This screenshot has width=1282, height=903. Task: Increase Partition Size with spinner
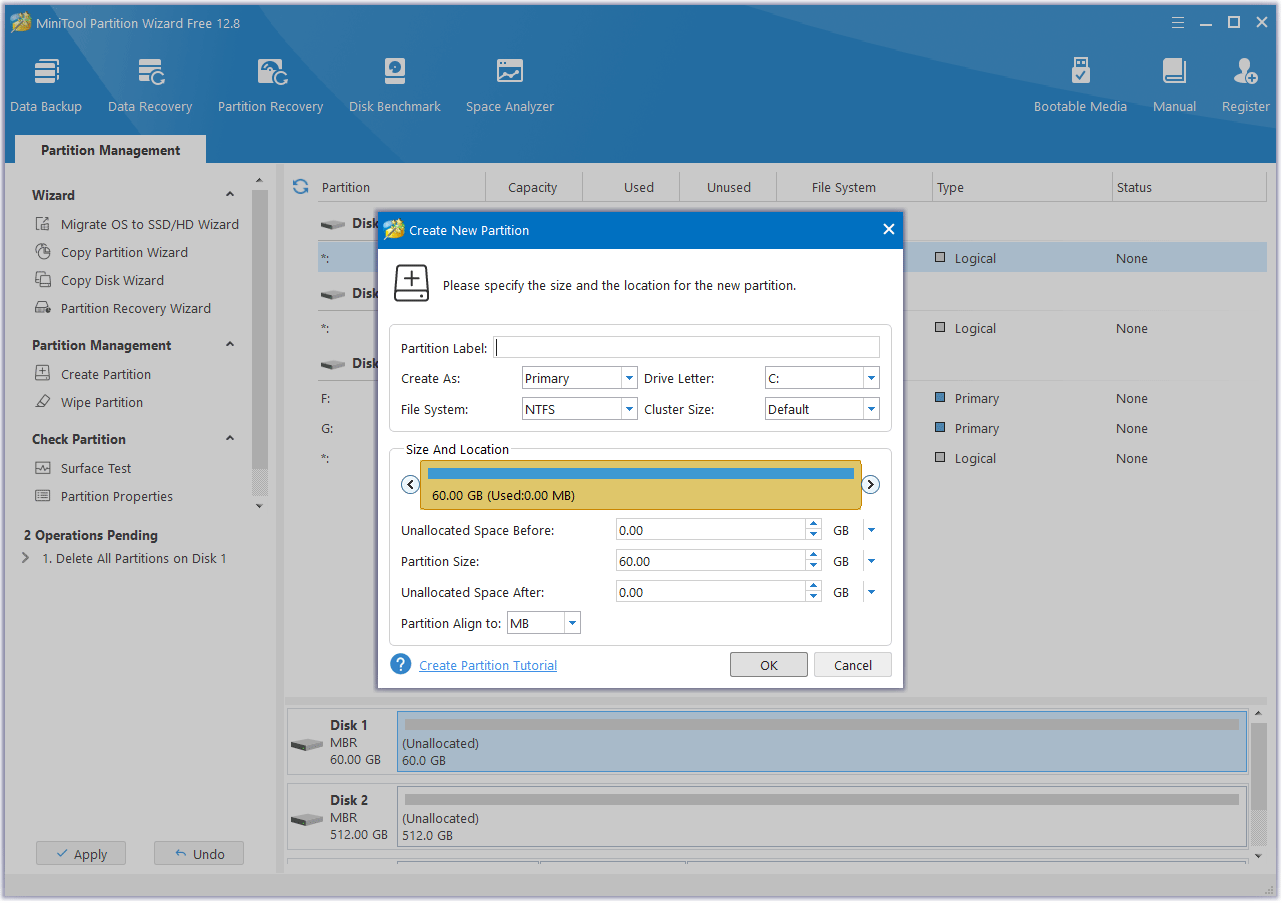coord(813,556)
